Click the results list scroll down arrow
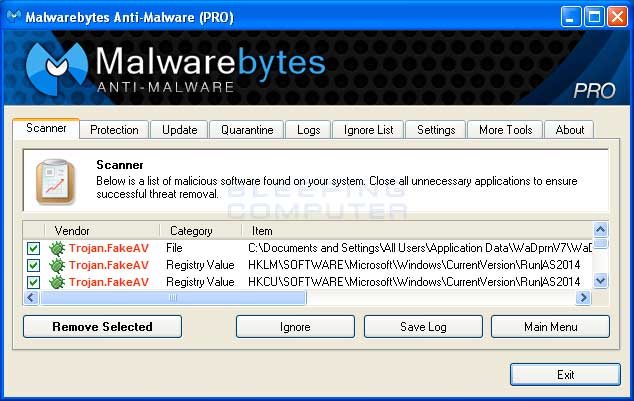Viewport: 634px width, 401px height. coord(600,280)
